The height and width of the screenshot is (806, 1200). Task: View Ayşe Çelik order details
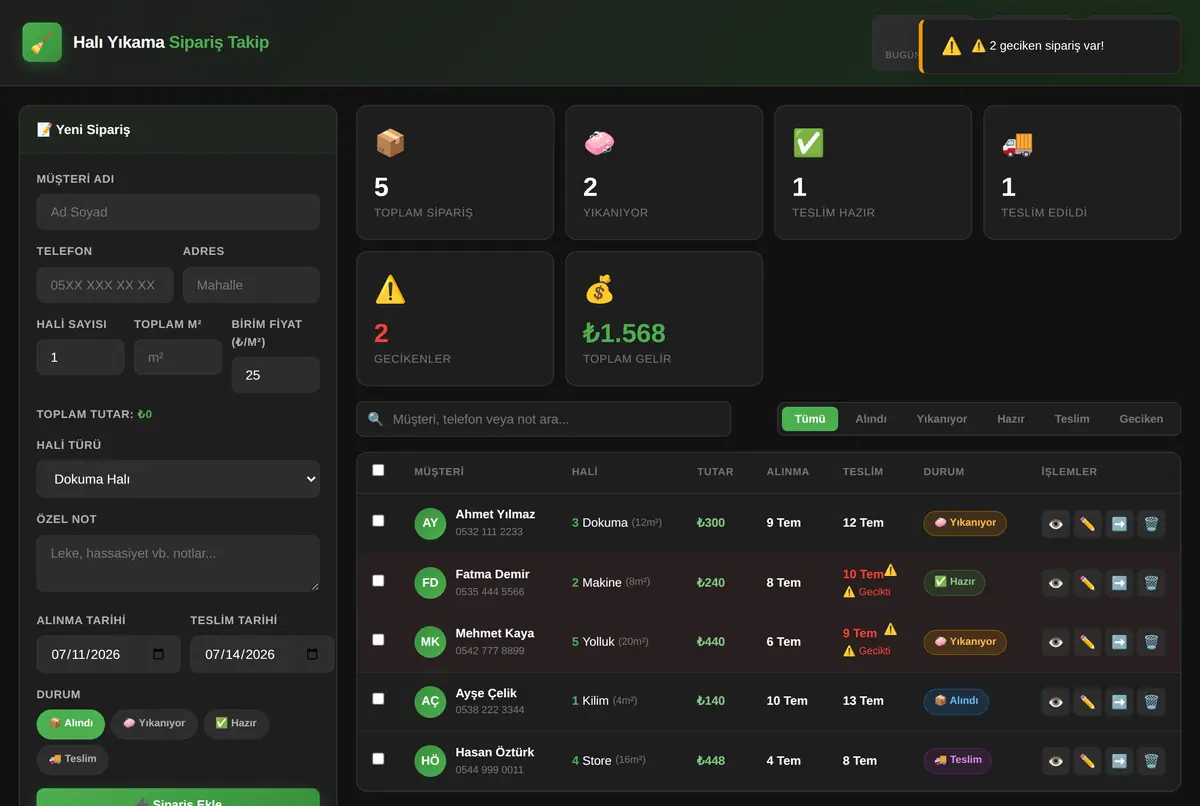click(x=1055, y=701)
